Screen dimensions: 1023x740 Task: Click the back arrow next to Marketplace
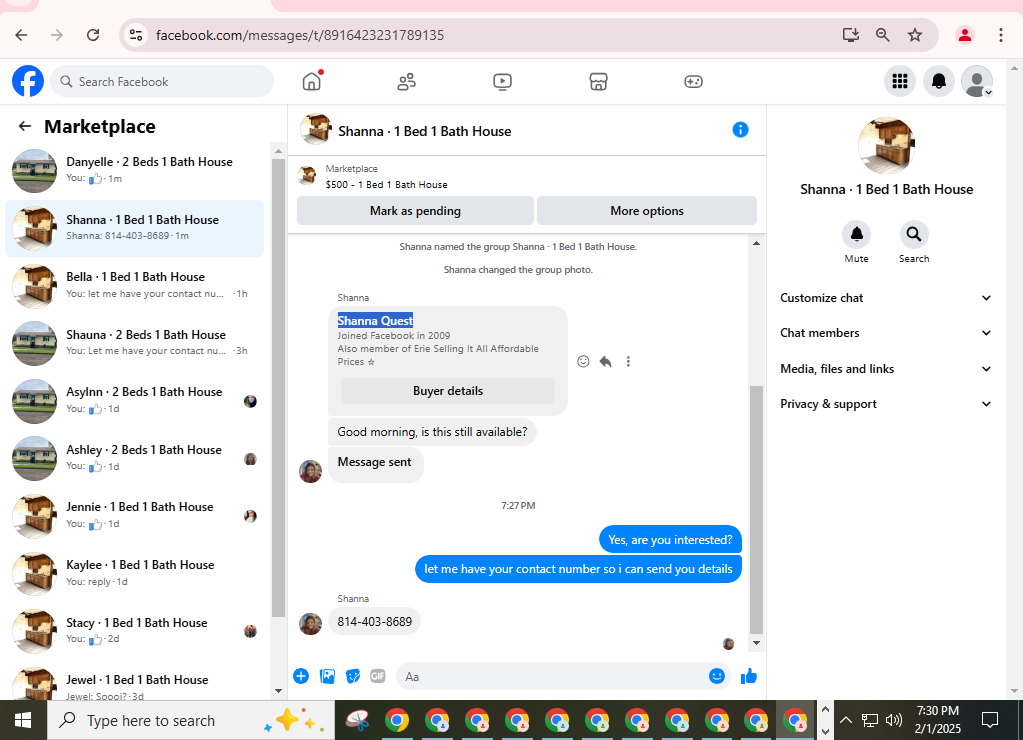pos(25,126)
